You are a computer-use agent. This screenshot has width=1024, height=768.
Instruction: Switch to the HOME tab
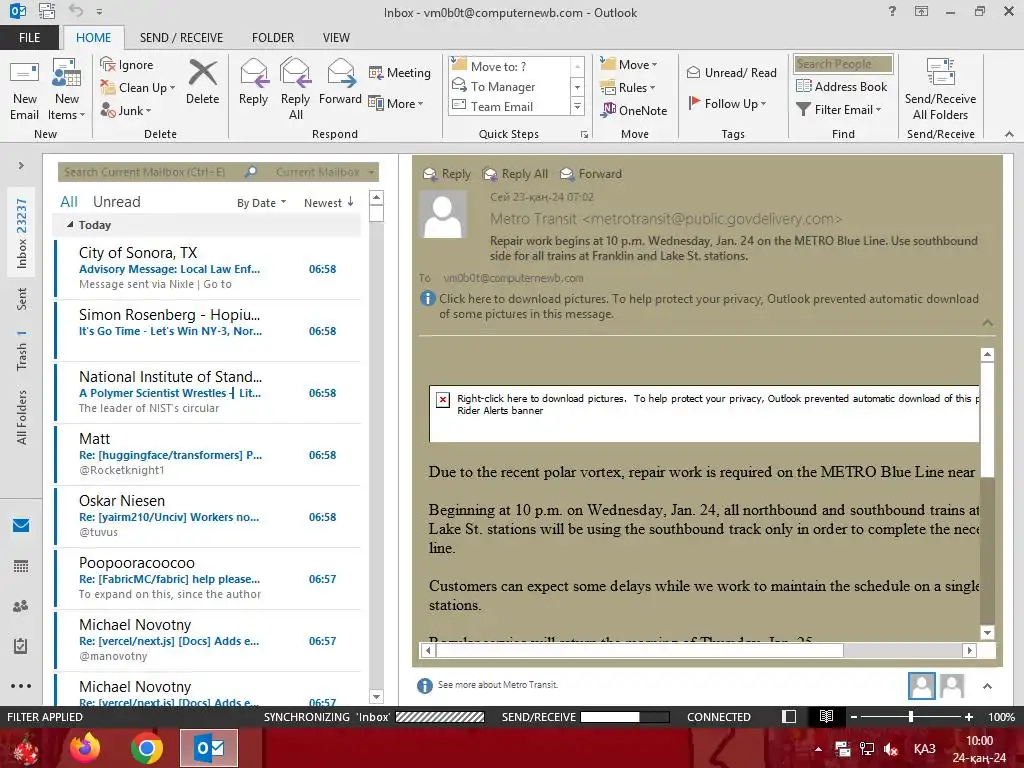point(93,38)
